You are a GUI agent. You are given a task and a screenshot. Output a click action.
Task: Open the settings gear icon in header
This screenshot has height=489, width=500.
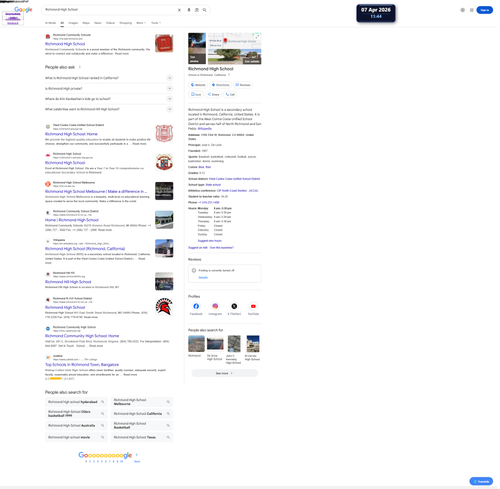coord(463,10)
